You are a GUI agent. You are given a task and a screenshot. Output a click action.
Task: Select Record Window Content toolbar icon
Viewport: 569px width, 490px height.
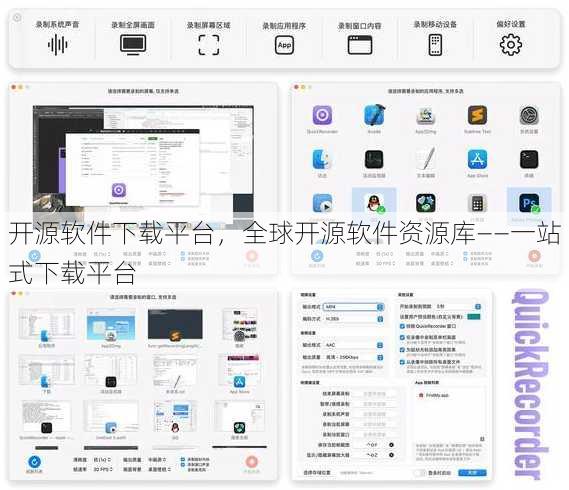360,45
